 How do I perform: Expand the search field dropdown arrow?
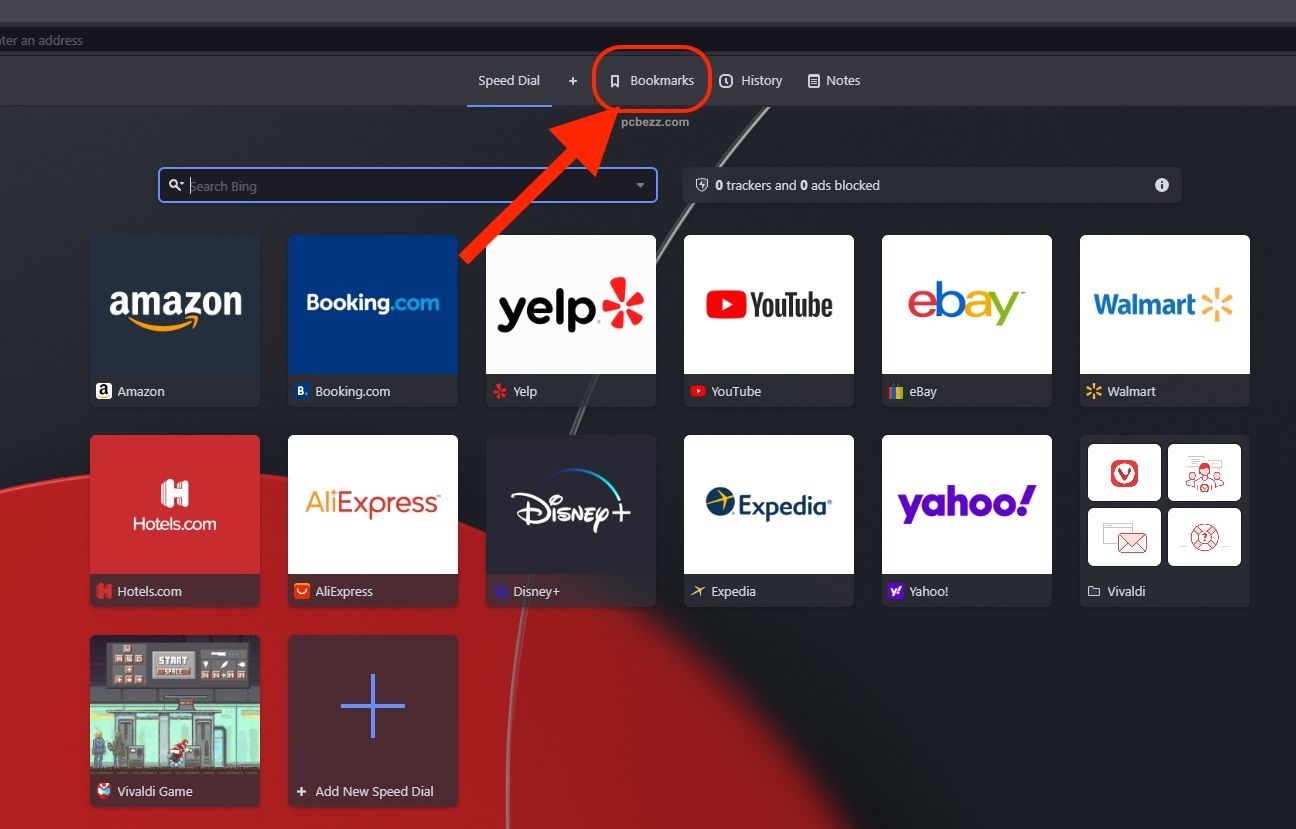[640, 186]
